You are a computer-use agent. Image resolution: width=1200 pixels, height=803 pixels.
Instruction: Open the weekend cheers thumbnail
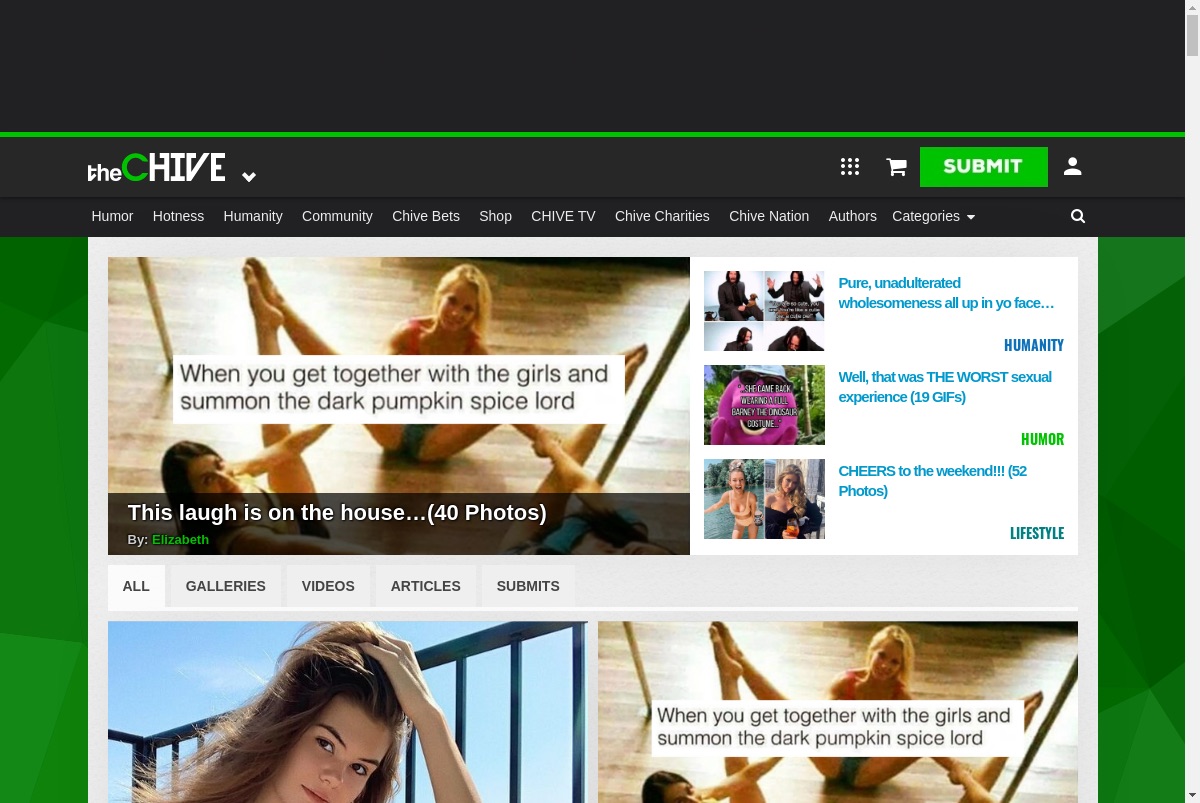click(764, 499)
